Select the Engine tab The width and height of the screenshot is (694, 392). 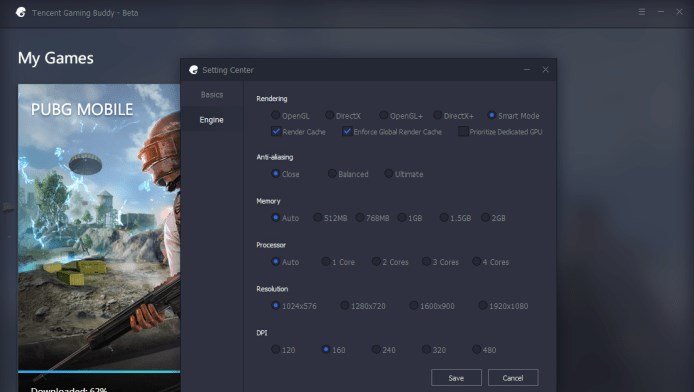(x=211, y=119)
